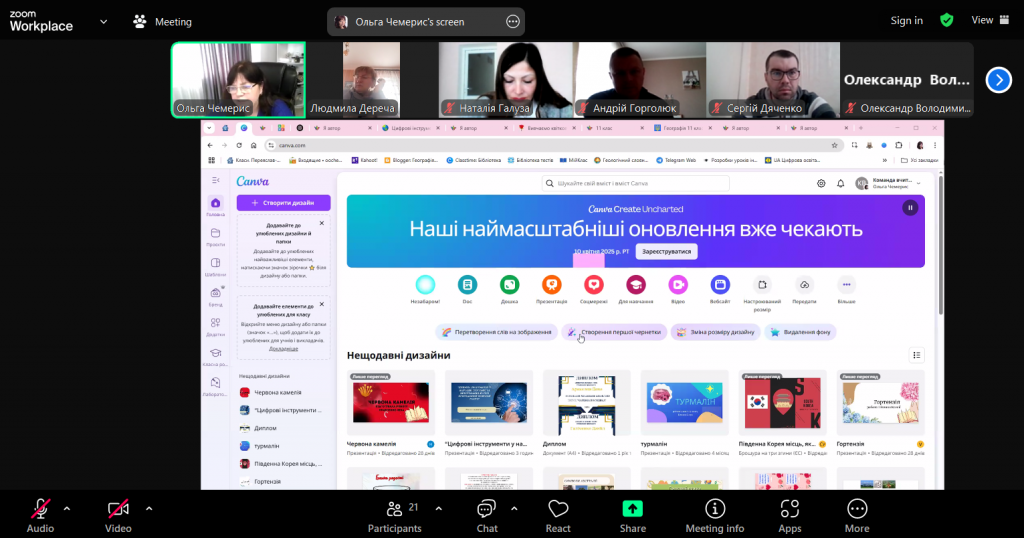Open the React heart menu
Screen dimensions: 1024x538
click(558, 516)
